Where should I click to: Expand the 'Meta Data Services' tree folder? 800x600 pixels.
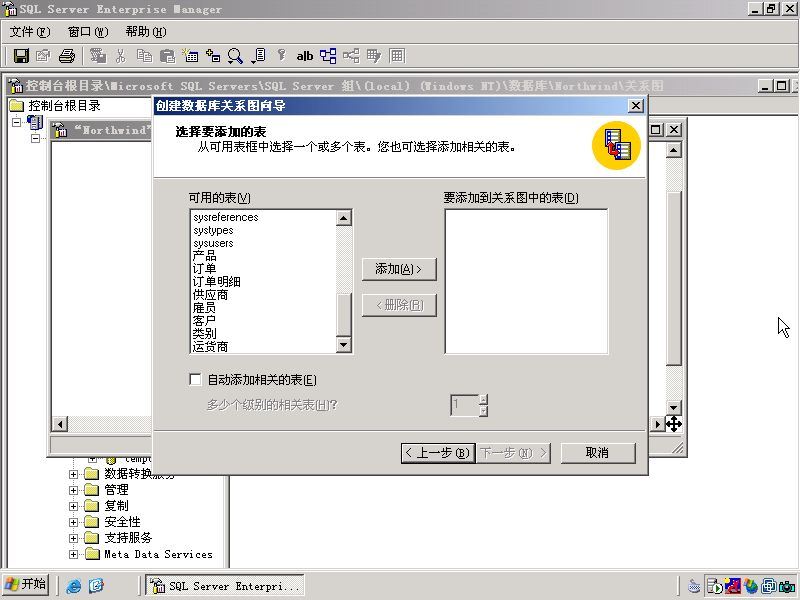coord(73,554)
